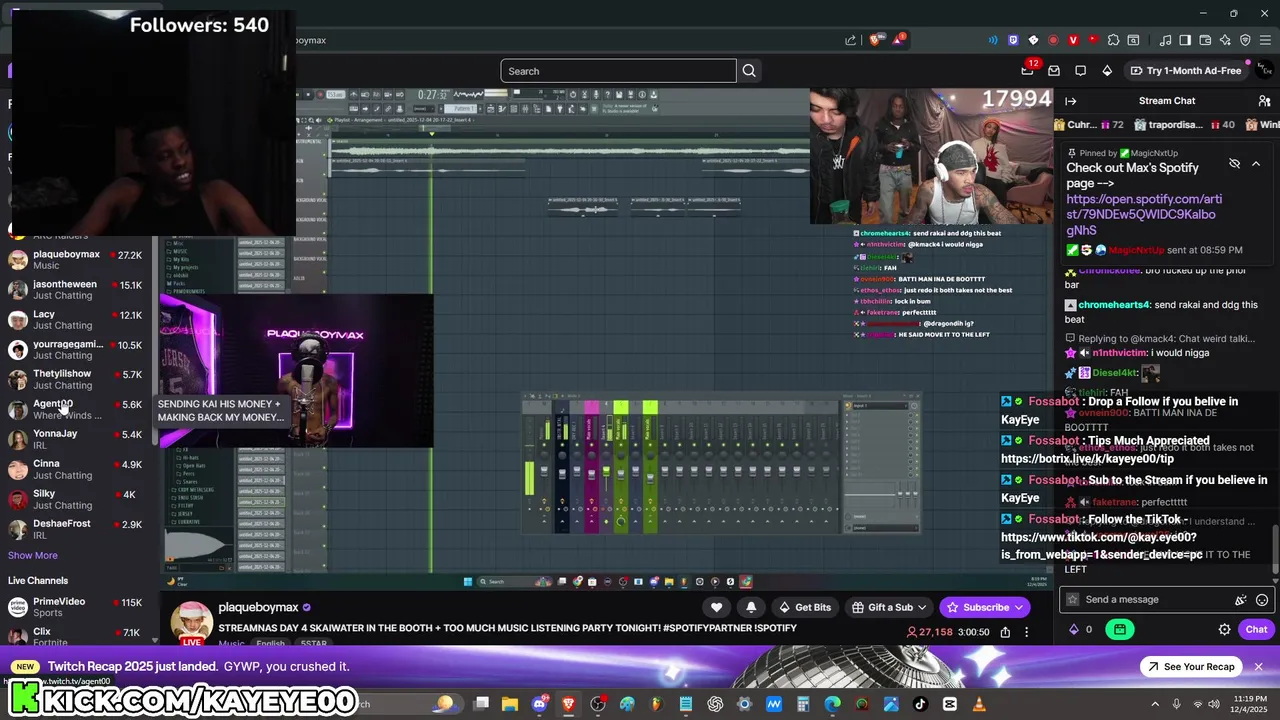Open the Twitch inbox notifications icon
The height and width of the screenshot is (720, 1280).
coord(1054,71)
